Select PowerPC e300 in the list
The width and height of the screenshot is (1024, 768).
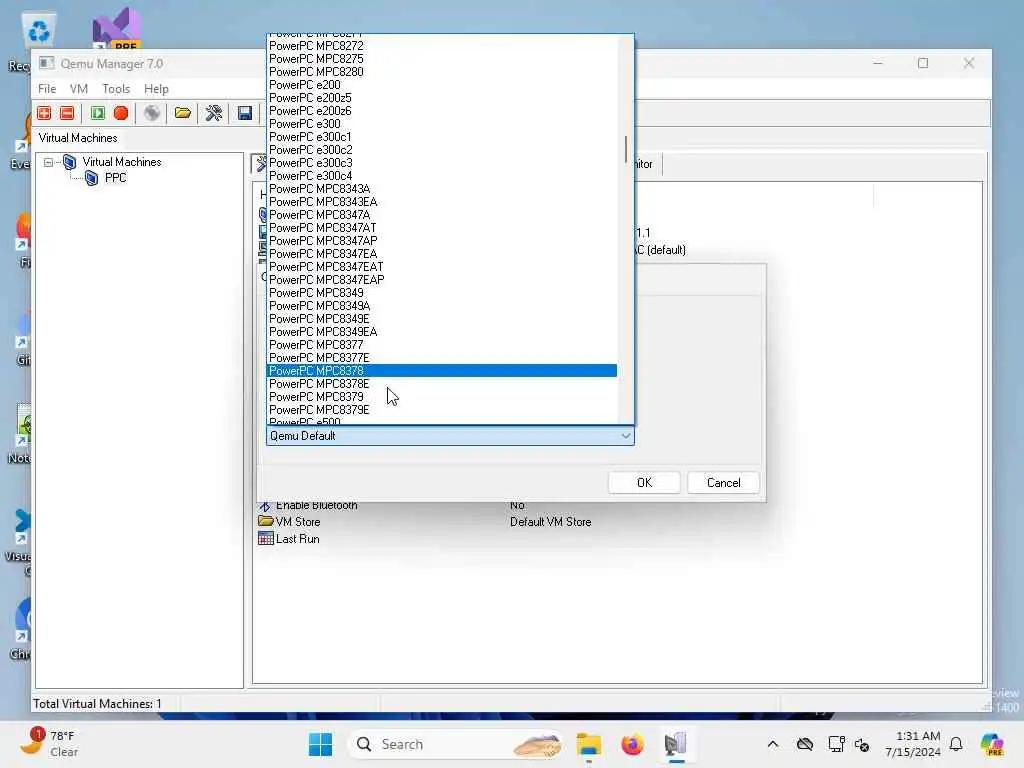coord(442,123)
